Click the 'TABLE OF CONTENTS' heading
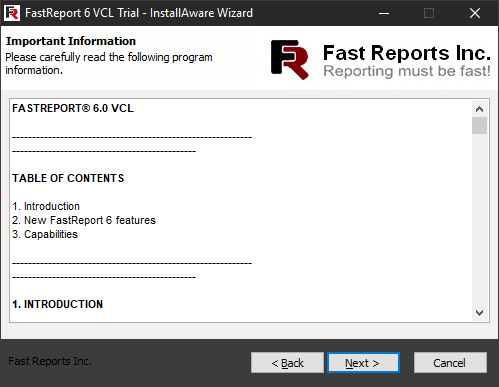Viewport: 499px width, 387px height. [x=68, y=178]
